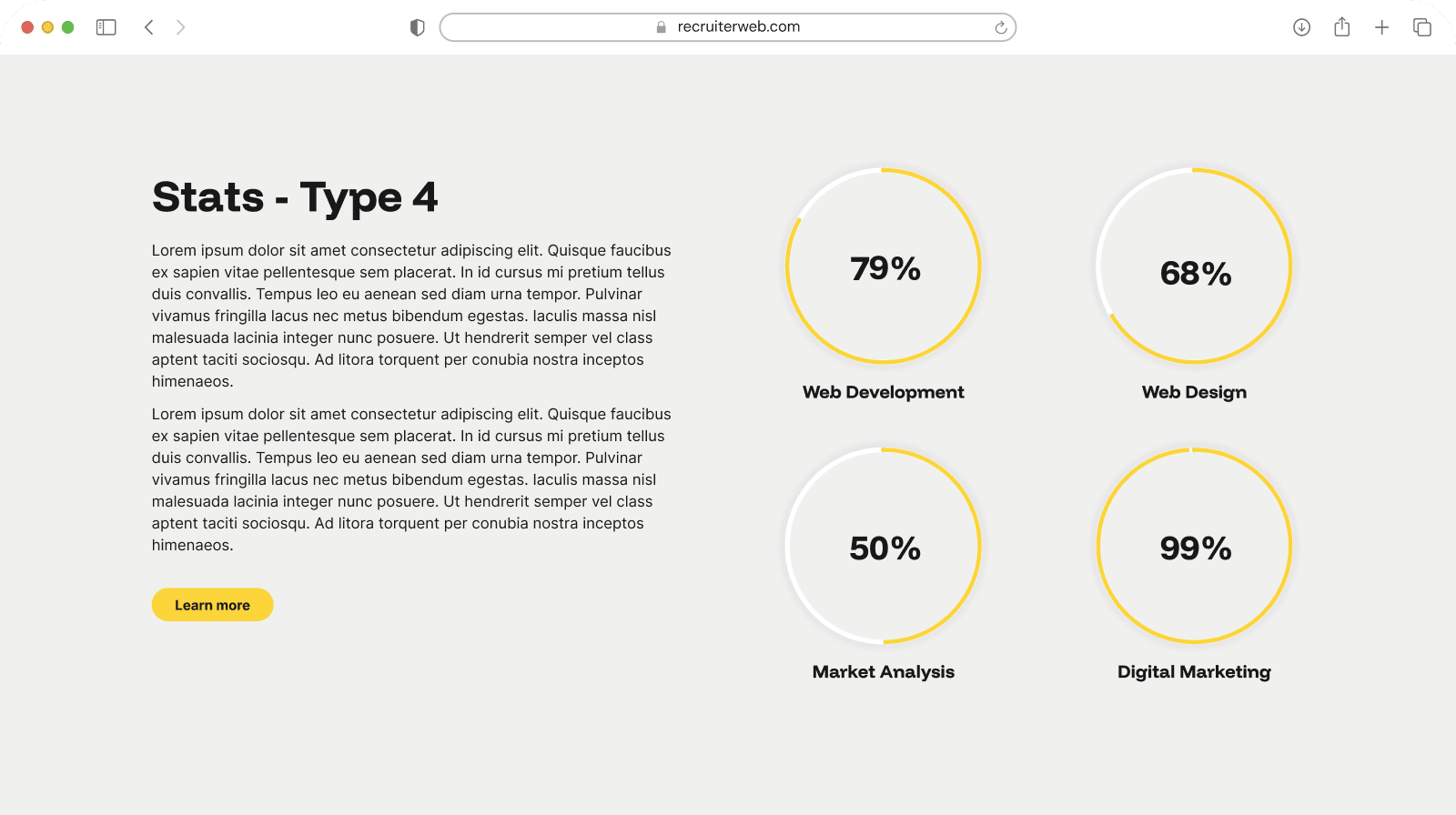Open the share sheet icon

click(1341, 27)
